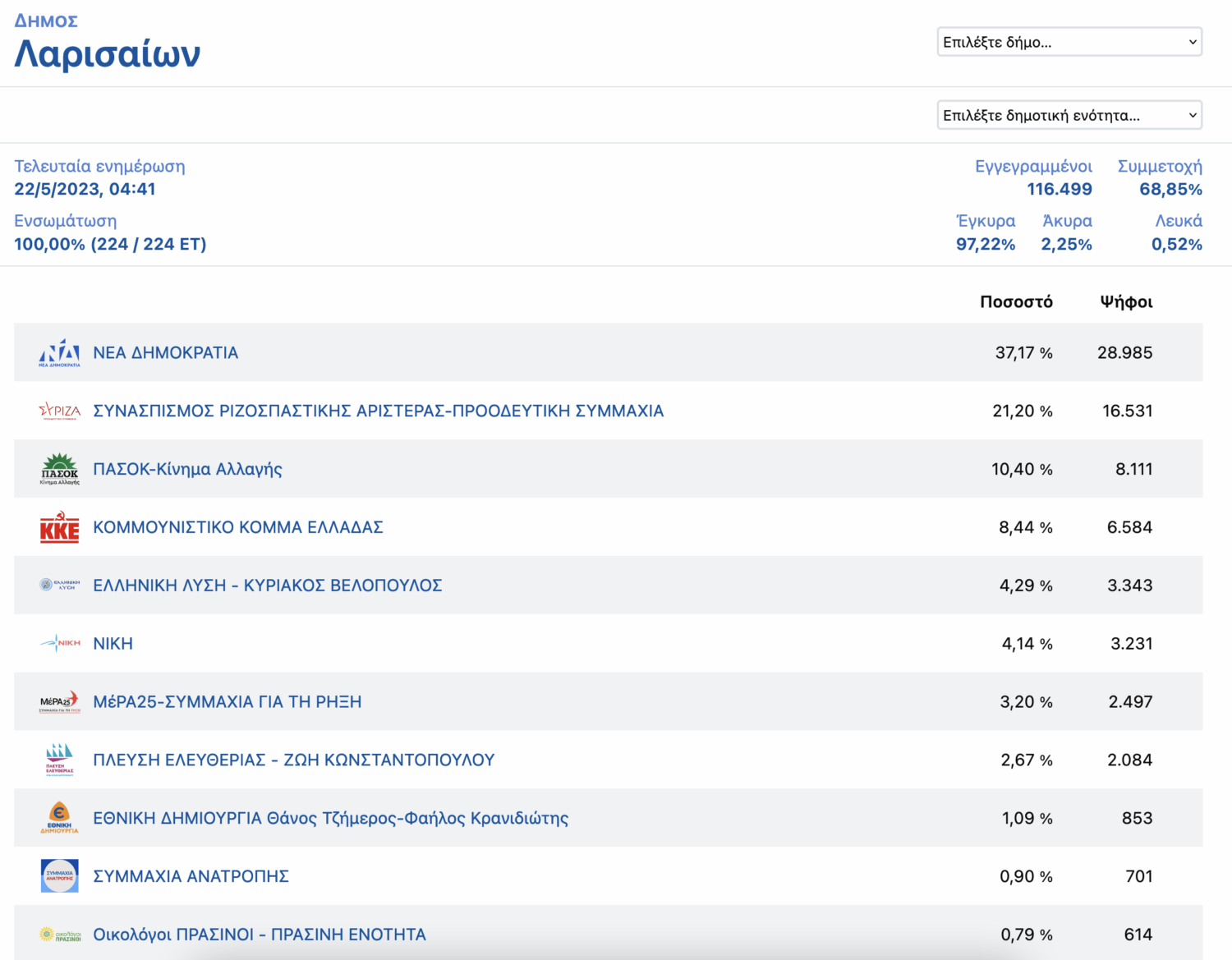Screen dimensions: 1232x960
Task: Open ΜέΡΑ25-ΣΥΜΜΑΧΙΑ ΓΙΑ ΤΗ ΡΗΞΗ link
Action: [x=228, y=702]
